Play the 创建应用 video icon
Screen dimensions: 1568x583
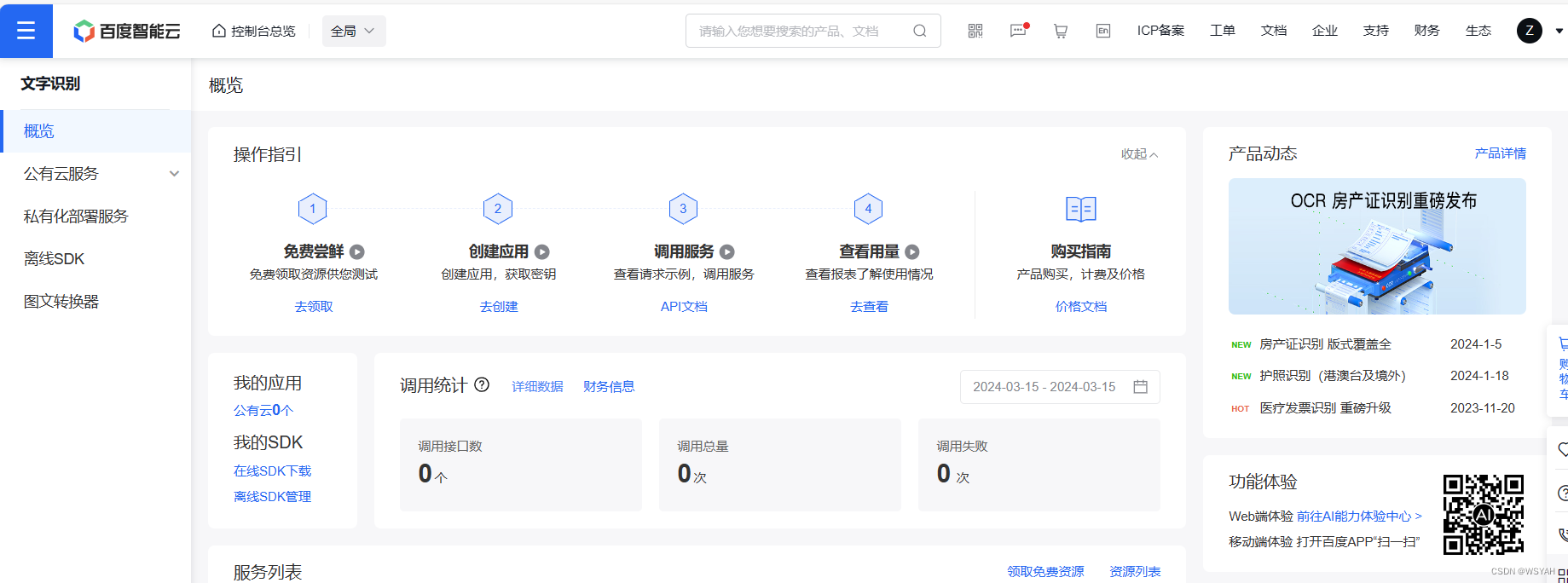tap(542, 252)
